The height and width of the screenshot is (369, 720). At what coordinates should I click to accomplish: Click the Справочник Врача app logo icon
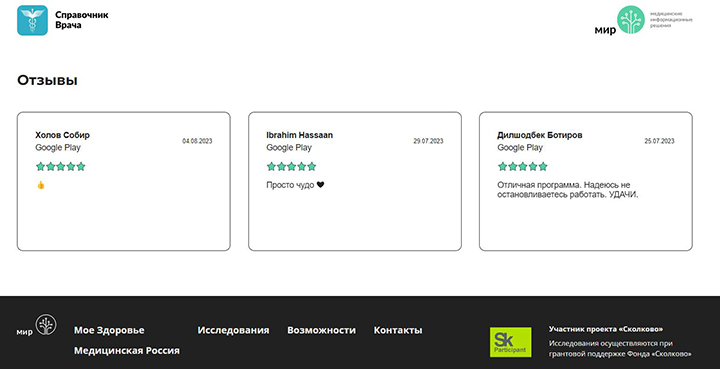[32, 20]
